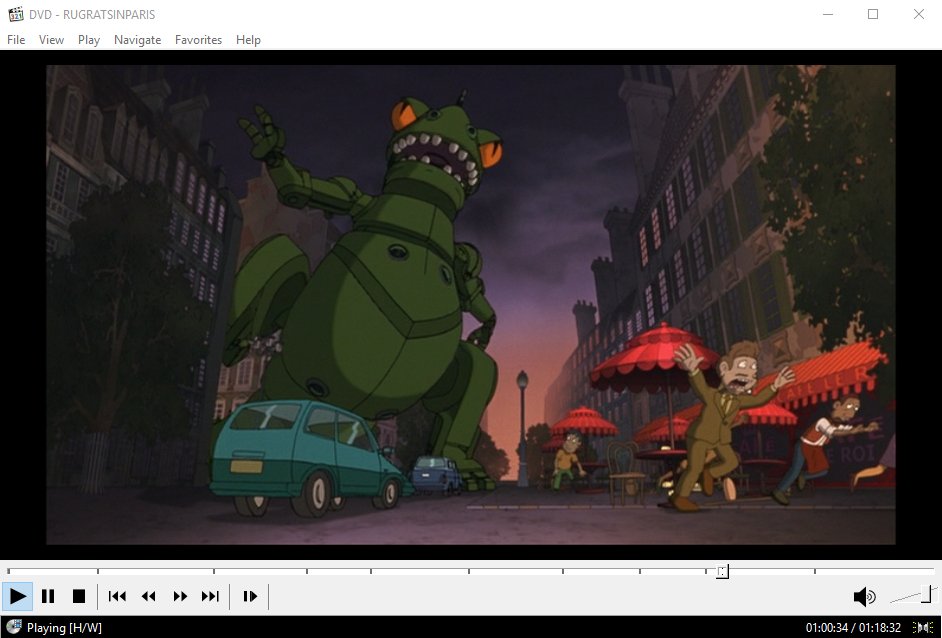This screenshot has width=942, height=638.
Task: Open the View menu
Action: click(51, 39)
